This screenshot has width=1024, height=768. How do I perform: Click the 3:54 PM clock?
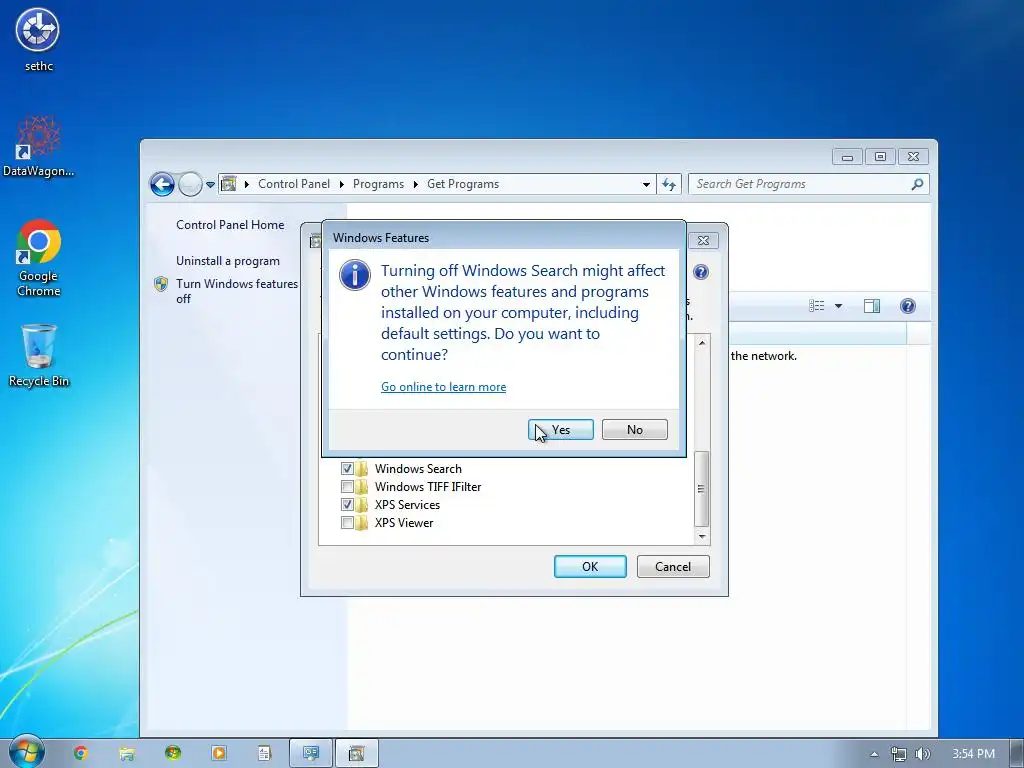tap(972, 754)
